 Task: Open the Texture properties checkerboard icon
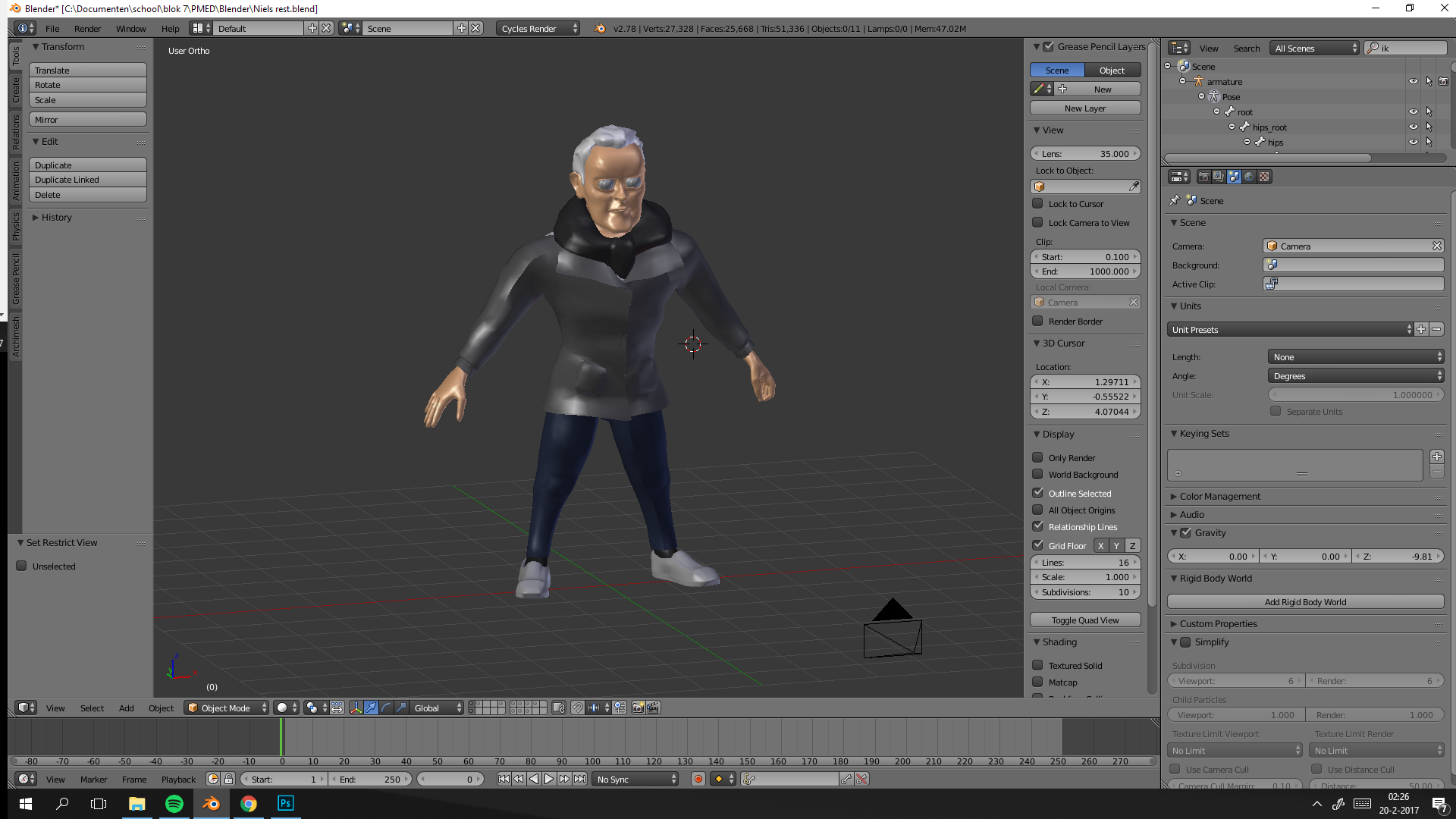coord(1264,177)
